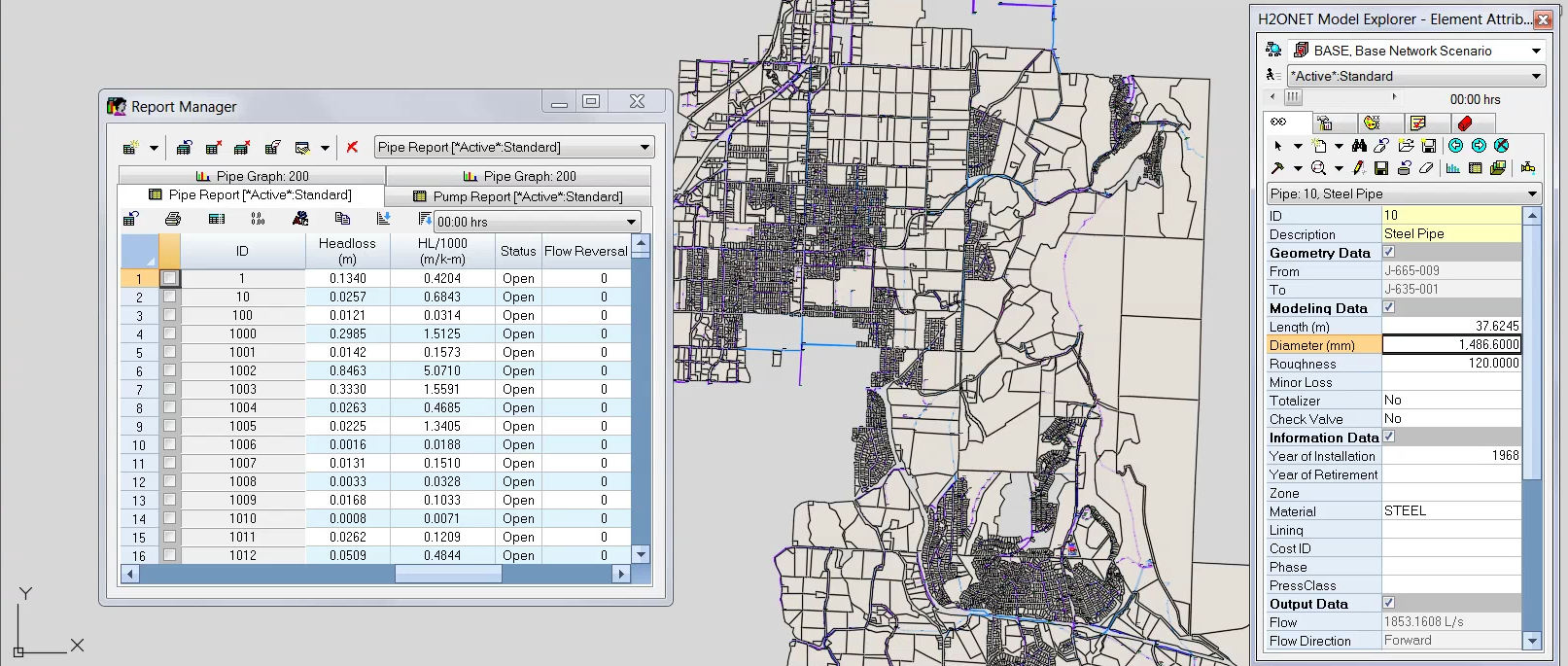Open the Pipe Report selector dropdown in Report Manager

pos(645,148)
